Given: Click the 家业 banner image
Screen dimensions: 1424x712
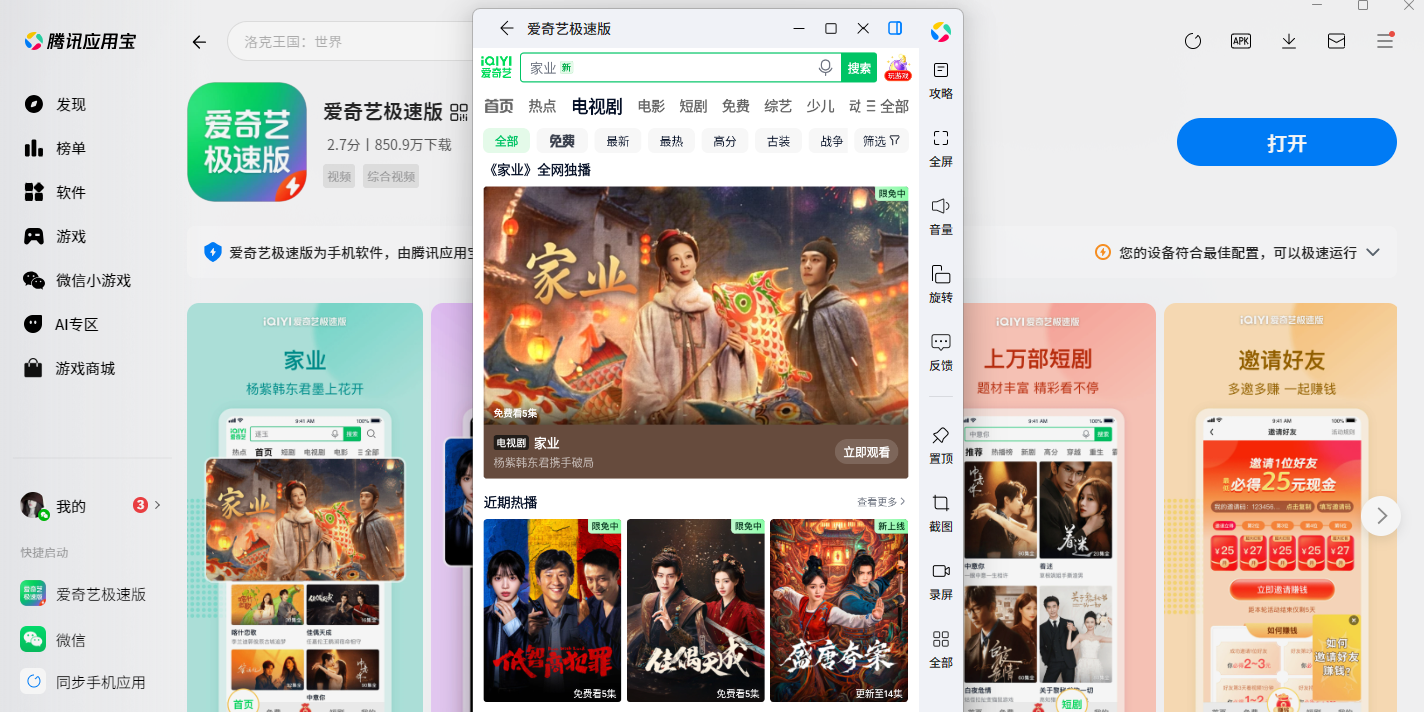Looking at the screenshot, I should 696,305.
